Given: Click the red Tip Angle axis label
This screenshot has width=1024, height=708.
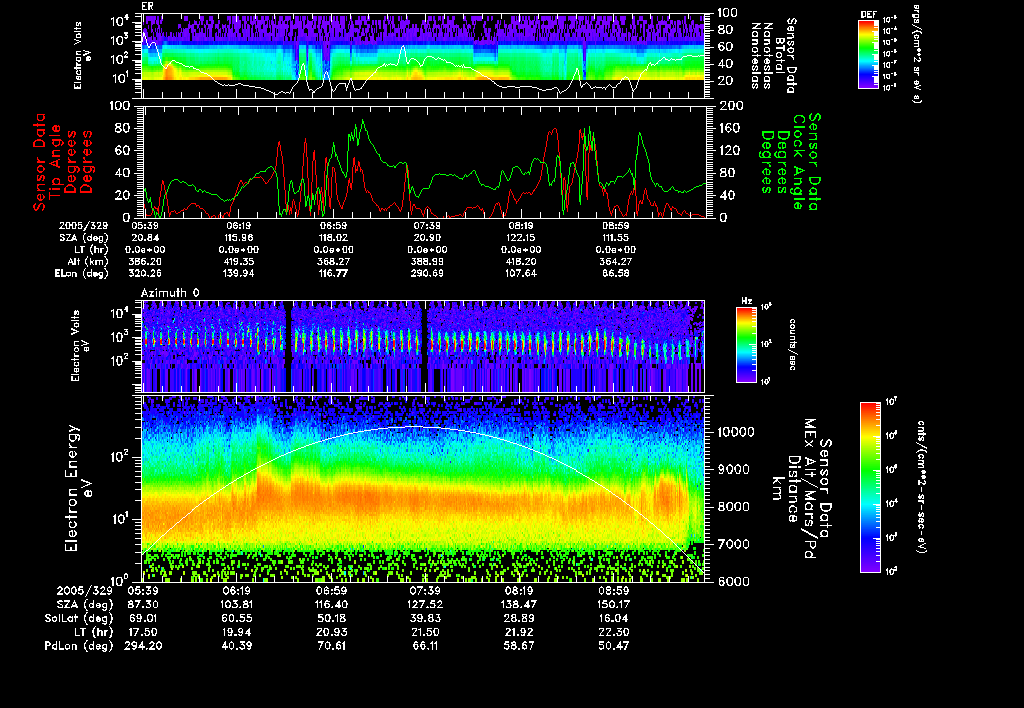Looking at the screenshot, I should pyautogui.click(x=63, y=162).
